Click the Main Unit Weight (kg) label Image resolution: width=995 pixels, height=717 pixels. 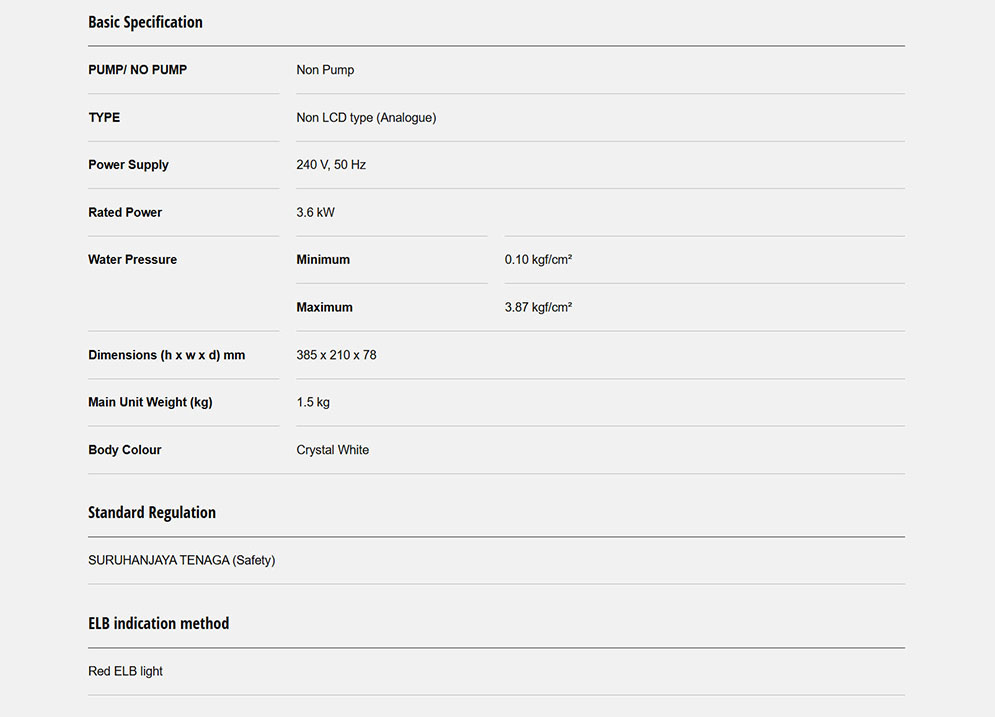[x=150, y=402]
